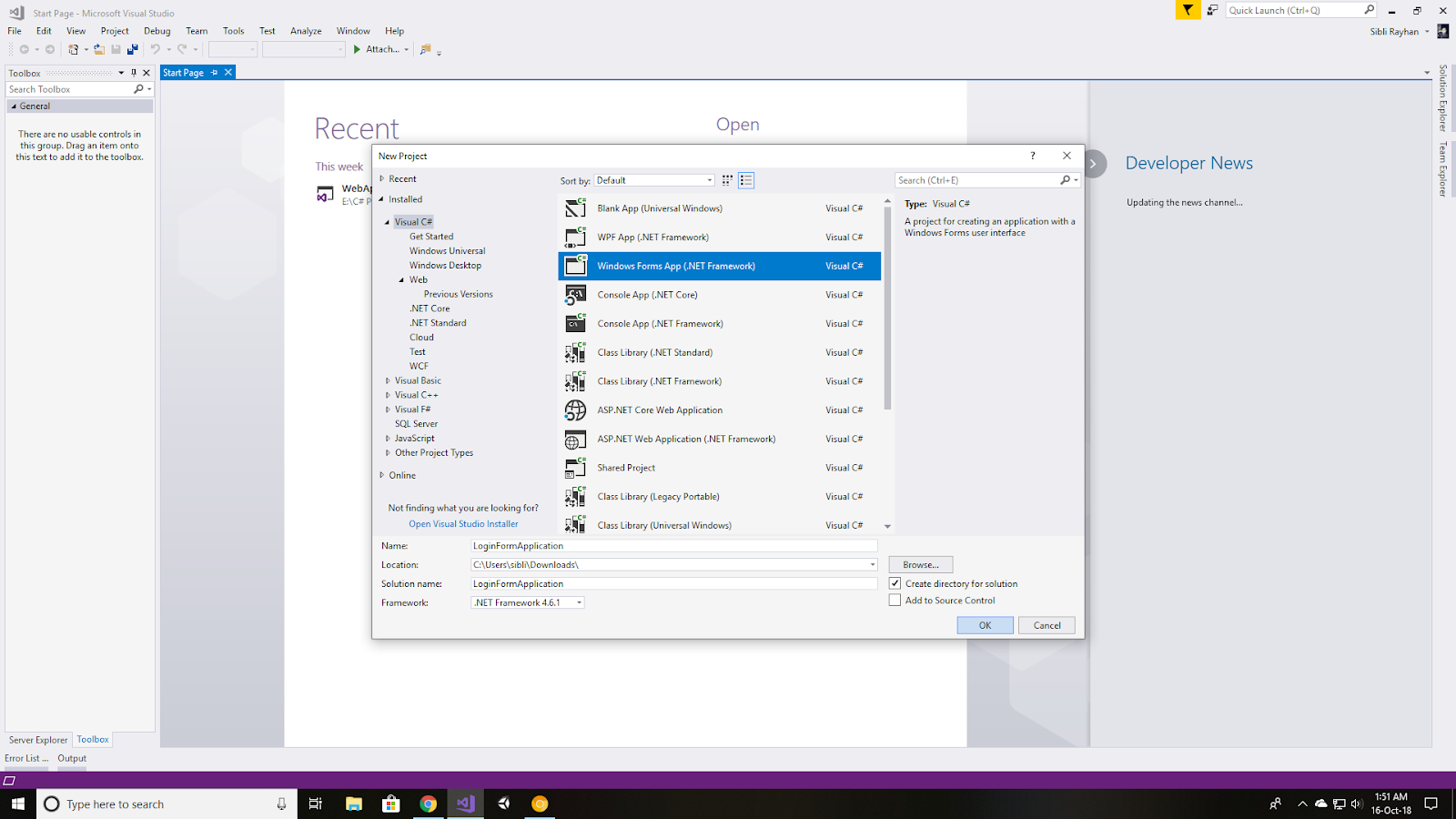Open the Solution Explorer side tab
The height and width of the screenshot is (819, 1456).
pos(1442,98)
